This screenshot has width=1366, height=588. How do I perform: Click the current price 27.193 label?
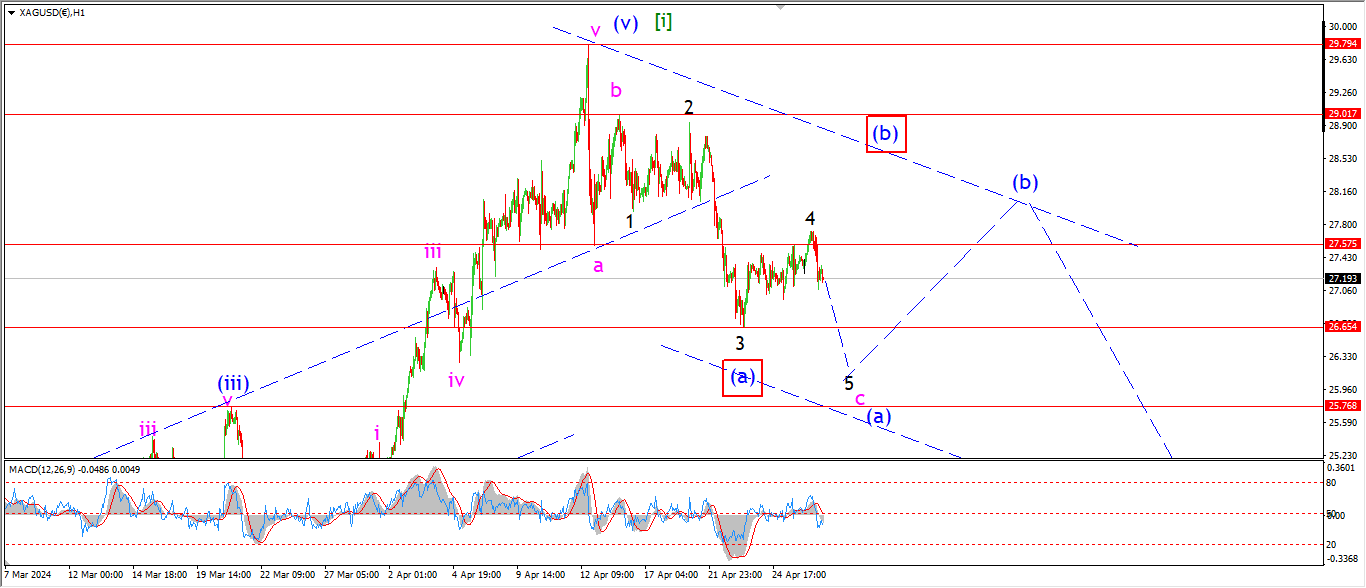[x=1342, y=278]
